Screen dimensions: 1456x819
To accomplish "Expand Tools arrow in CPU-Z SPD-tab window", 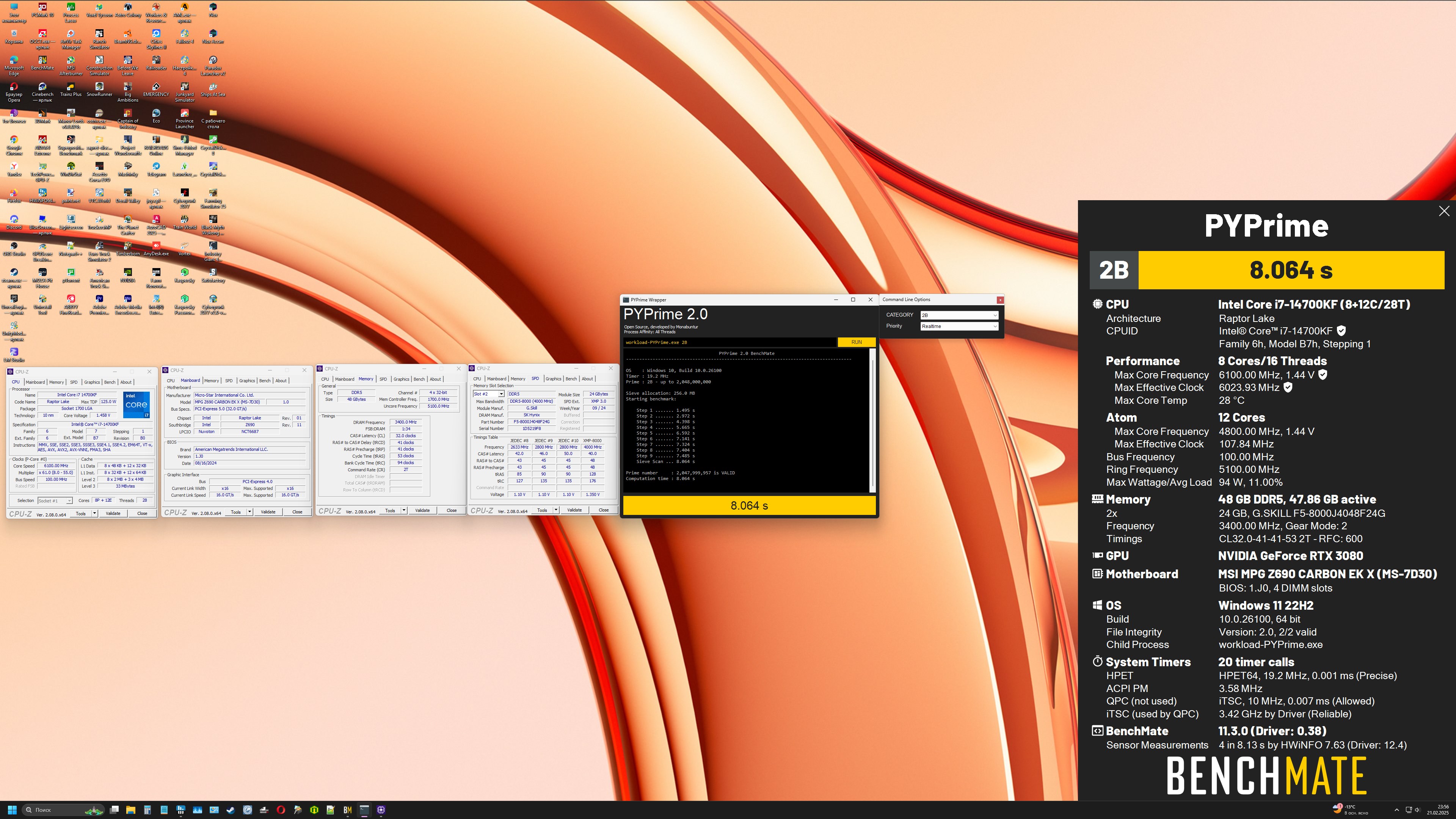I will (x=555, y=510).
